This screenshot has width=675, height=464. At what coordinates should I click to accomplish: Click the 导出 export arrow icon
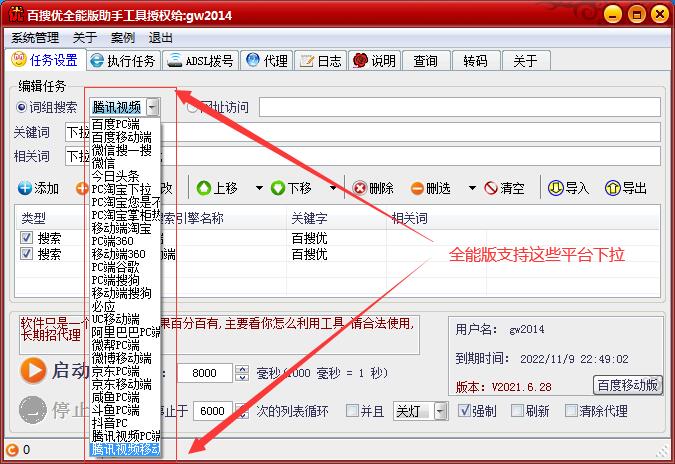pos(613,188)
